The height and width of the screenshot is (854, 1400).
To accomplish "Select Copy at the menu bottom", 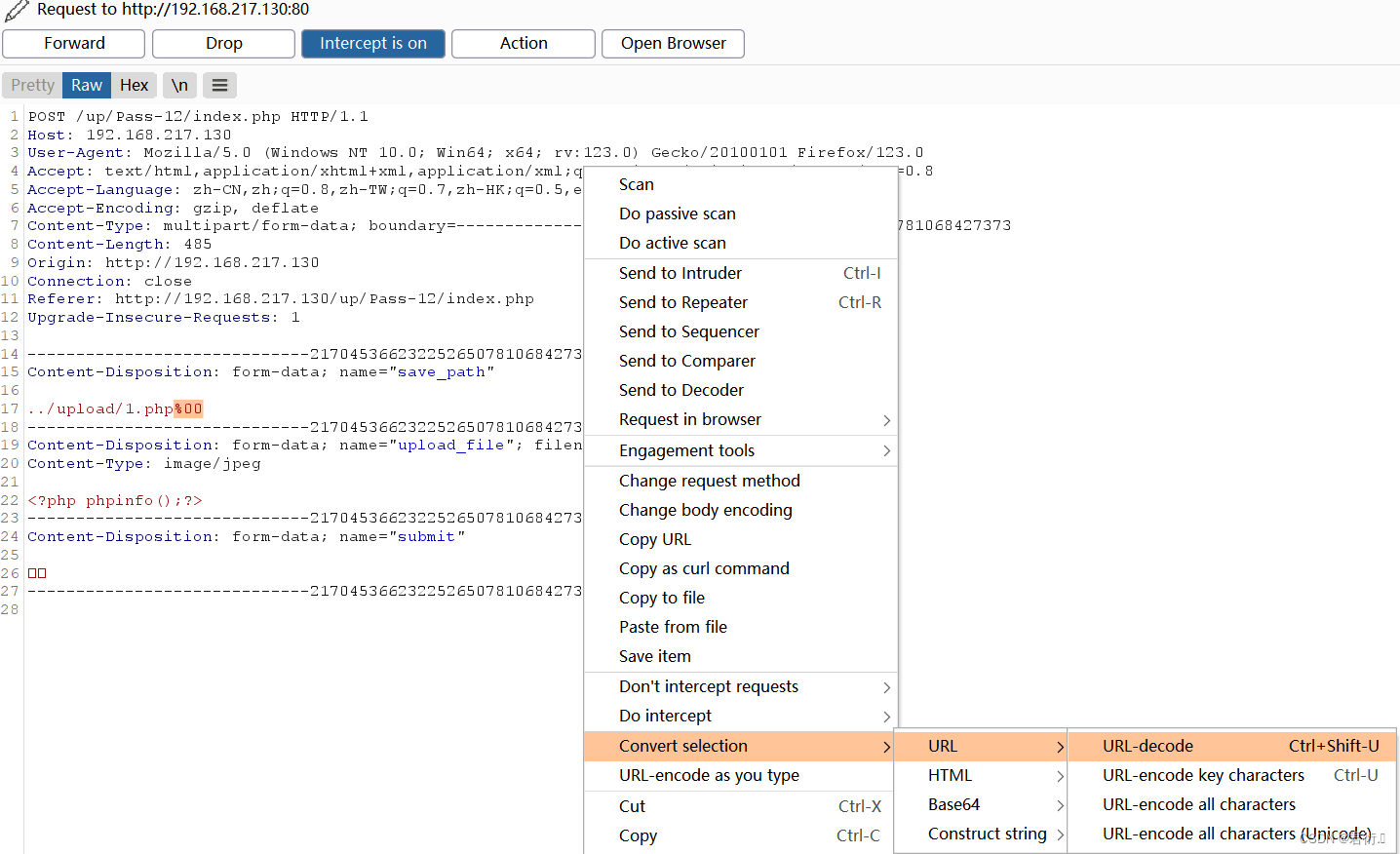I will tap(740, 835).
